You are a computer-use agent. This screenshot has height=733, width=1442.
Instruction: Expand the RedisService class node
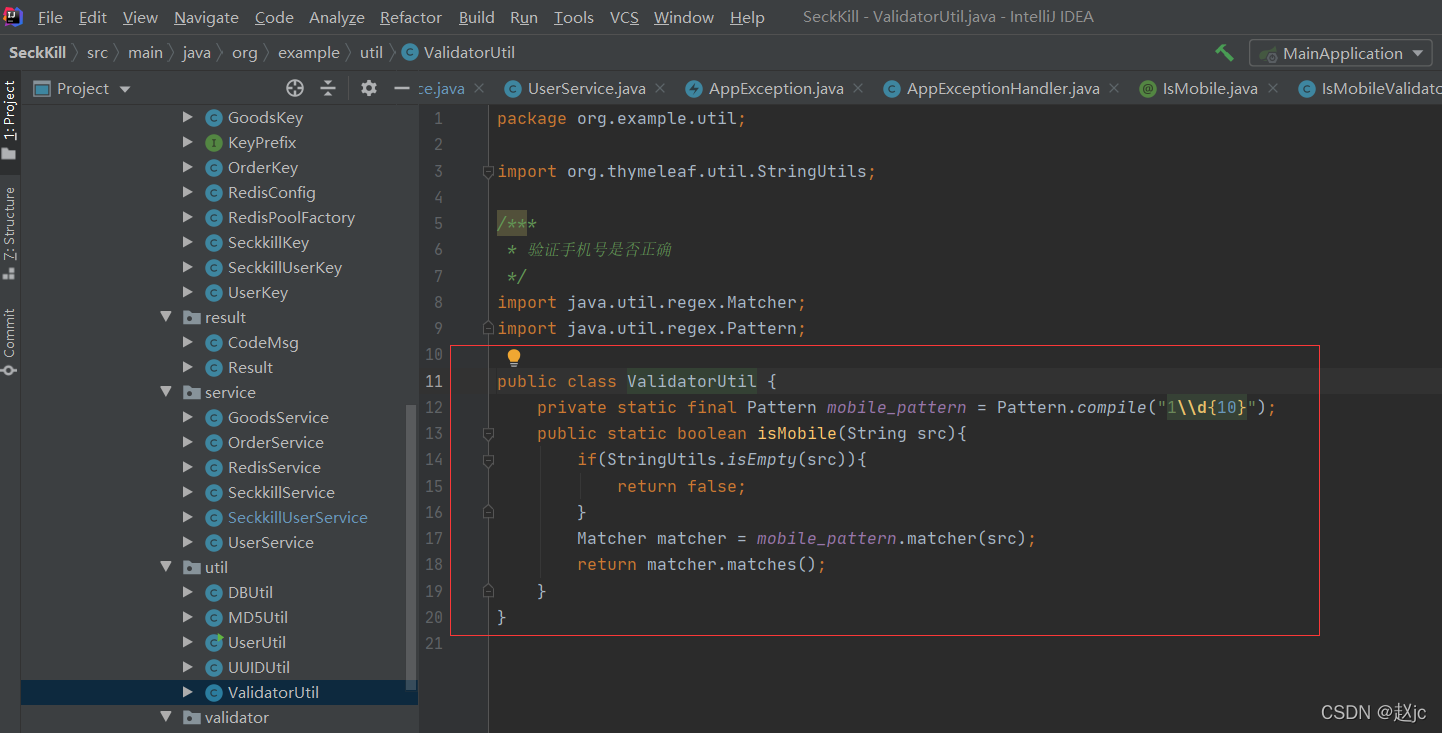click(188, 467)
